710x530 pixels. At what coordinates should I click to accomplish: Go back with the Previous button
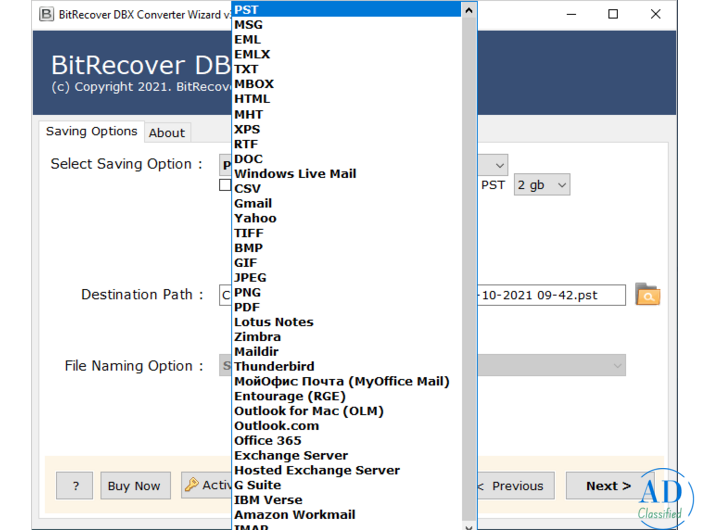coord(516,486)
